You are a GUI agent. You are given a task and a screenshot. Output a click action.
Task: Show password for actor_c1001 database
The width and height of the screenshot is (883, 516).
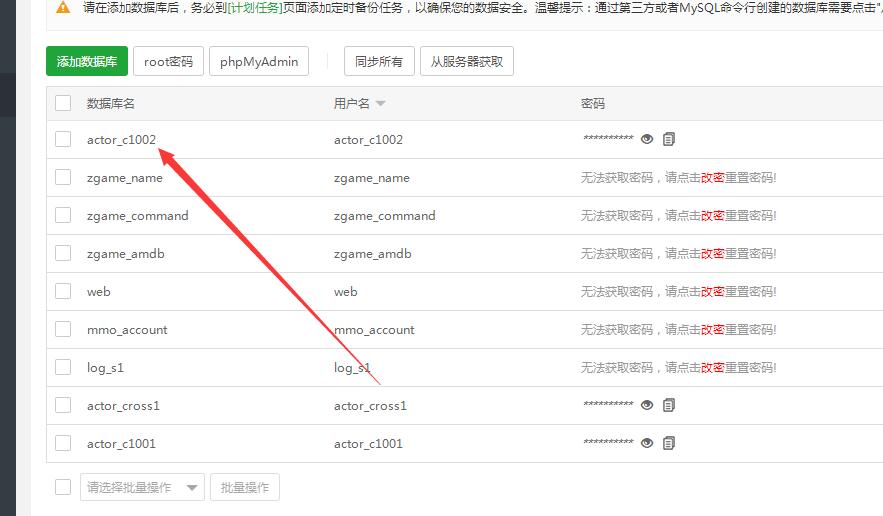[x=647, y=443]
